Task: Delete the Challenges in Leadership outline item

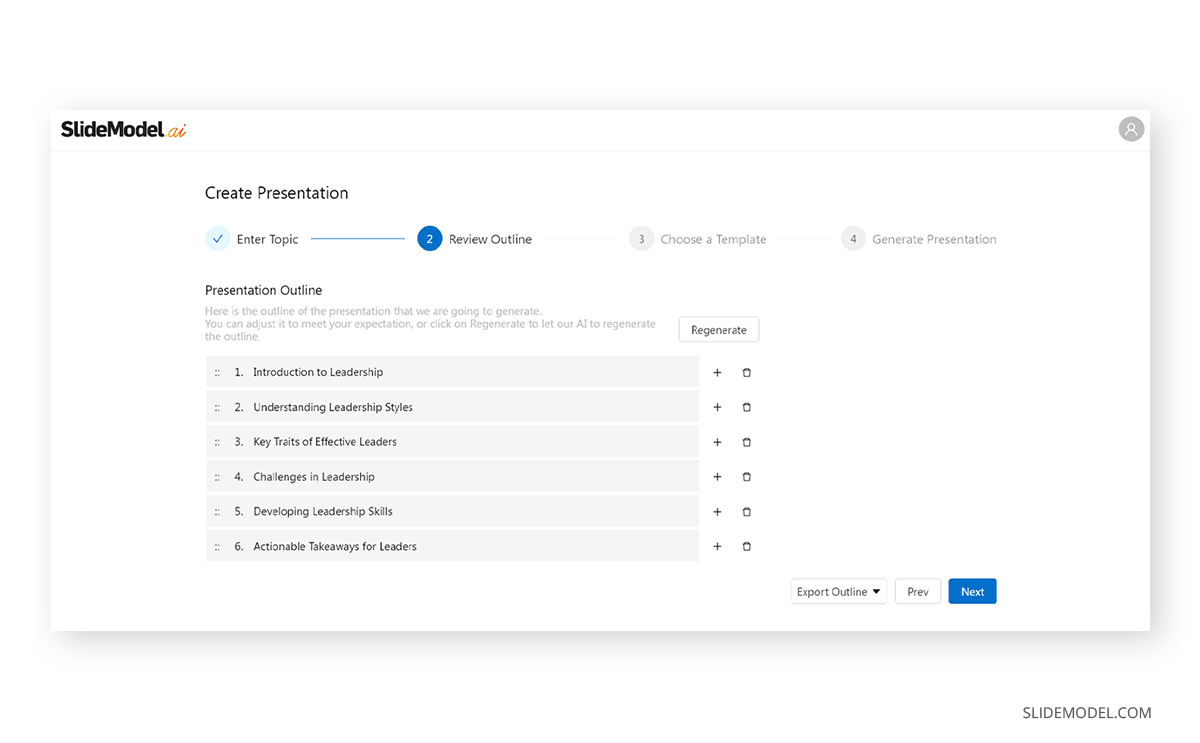Action: pos(747,476)
